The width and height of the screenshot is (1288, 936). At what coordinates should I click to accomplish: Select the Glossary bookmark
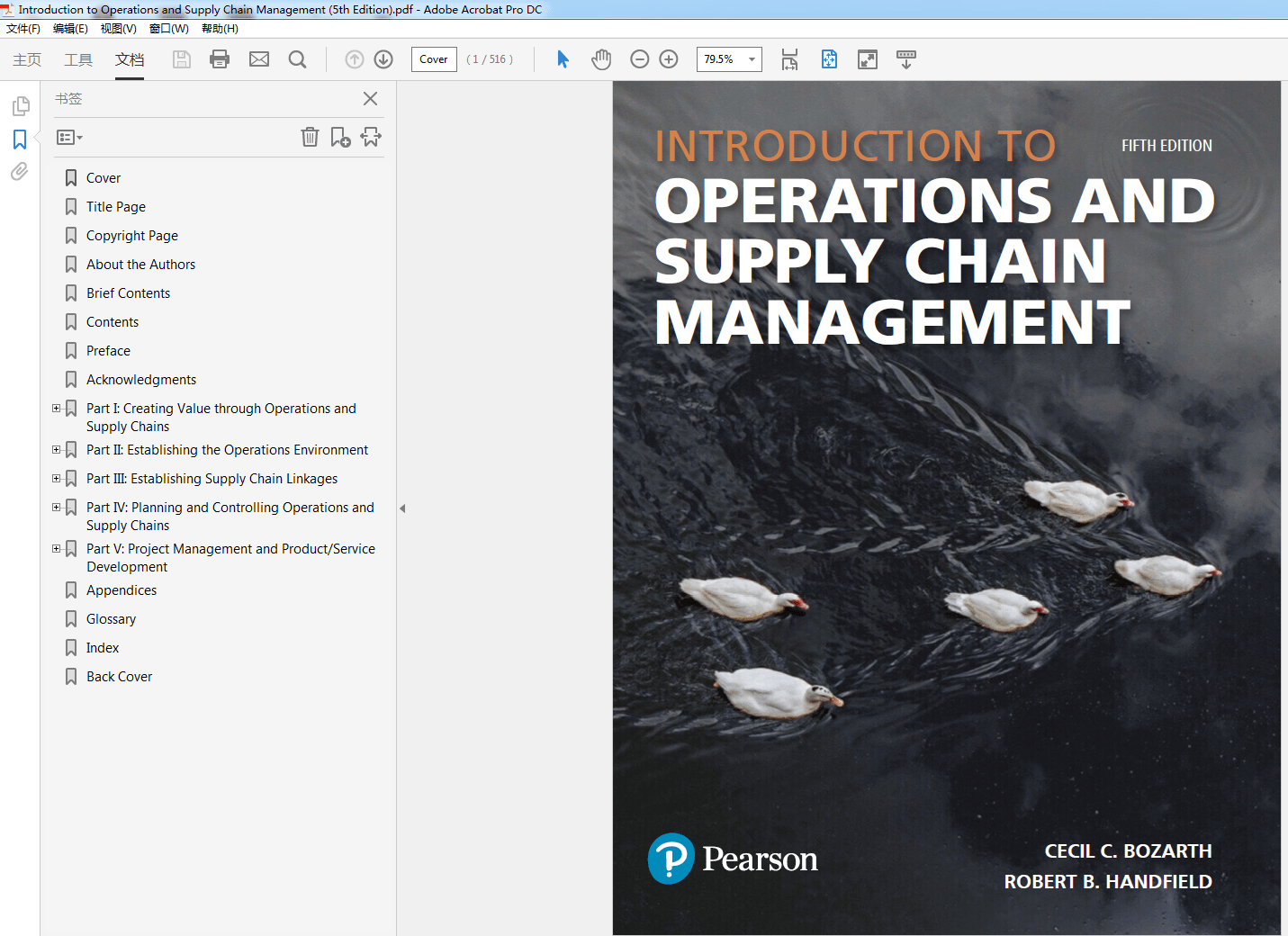pyautogui.click(x=112, y=618)
